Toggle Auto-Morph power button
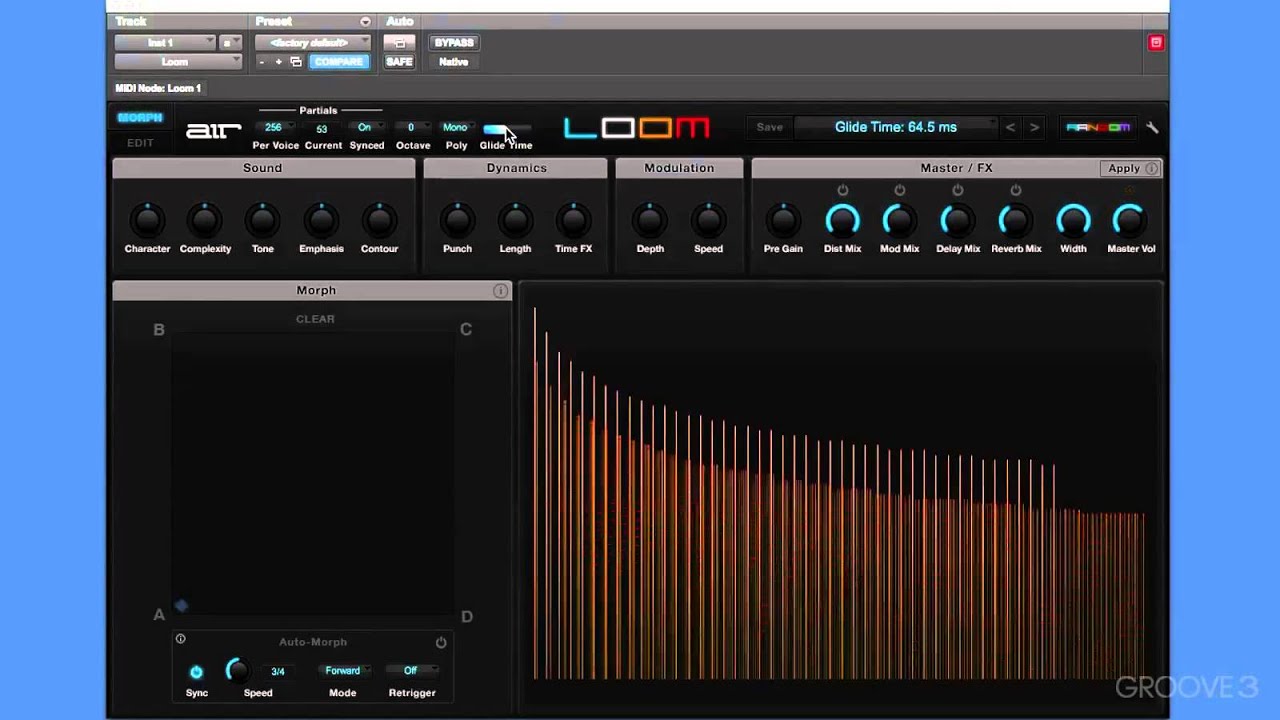The image size is (1280, 720). (x=440, y=642)
